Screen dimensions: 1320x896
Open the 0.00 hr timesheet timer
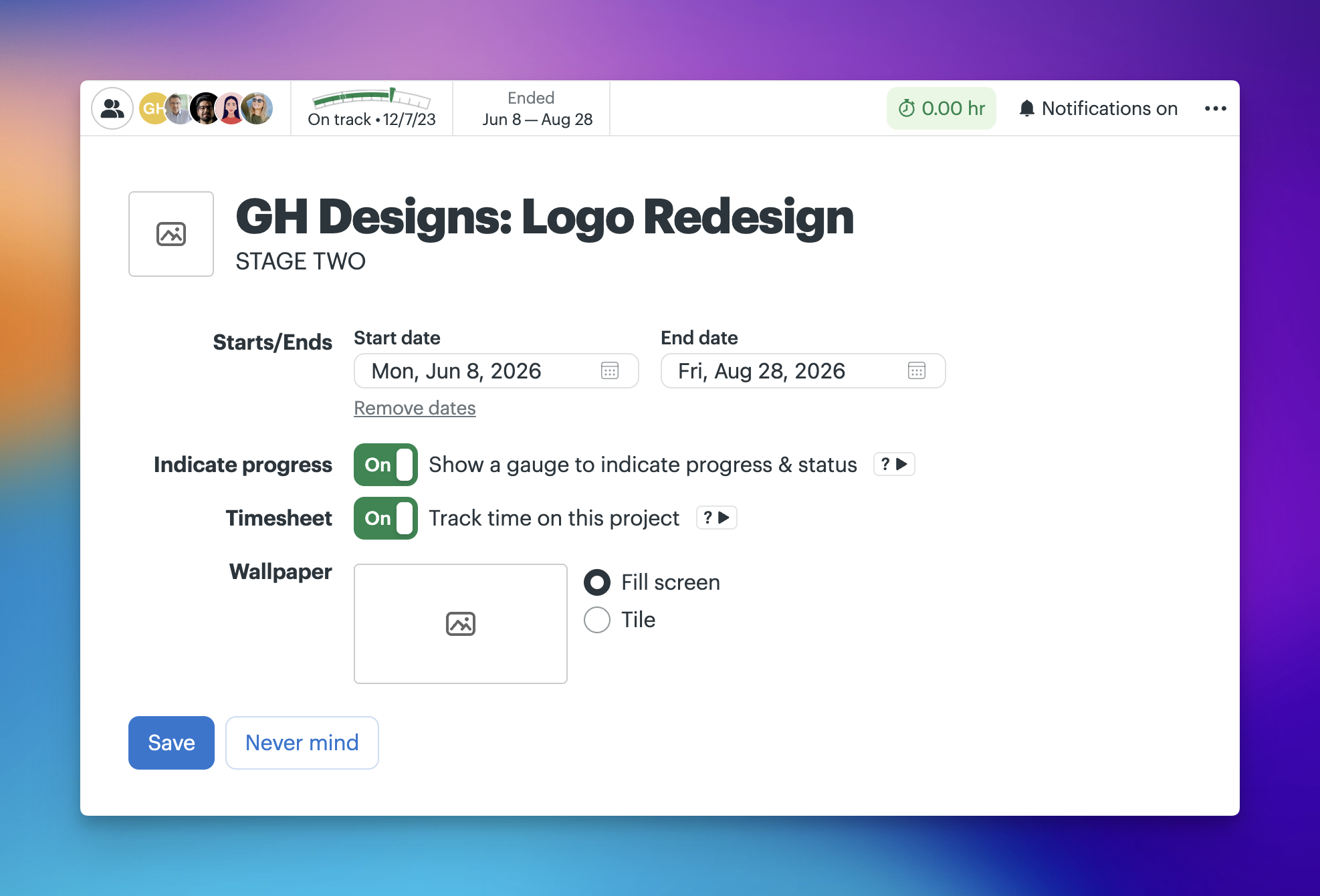(x=942, y=108)
